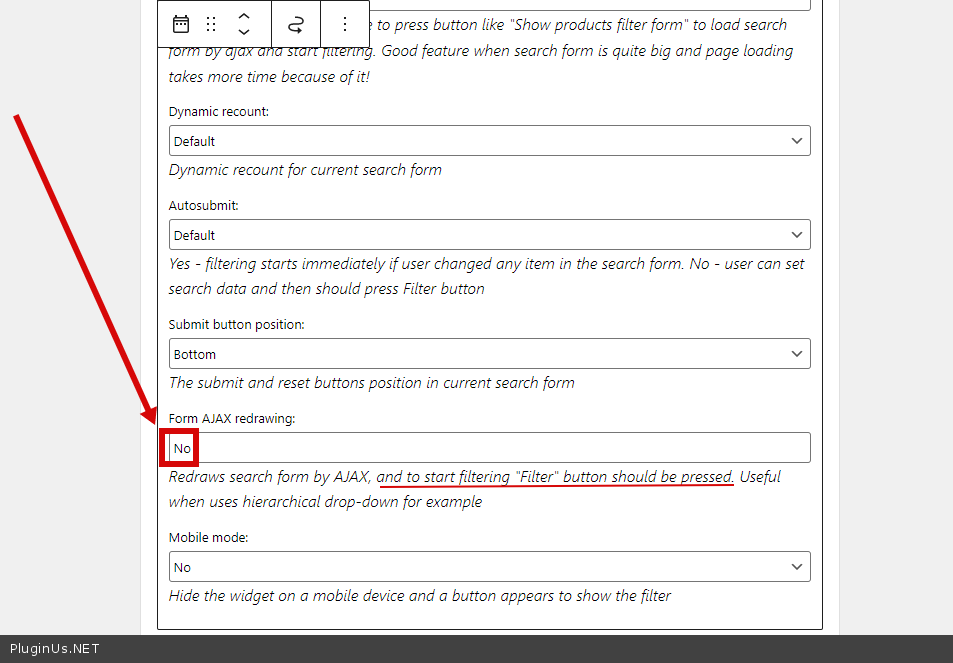Click the "Dynamic recount:" field label
Screen dimensions: 953x663
pyautogui.click(x=218, y=112)
